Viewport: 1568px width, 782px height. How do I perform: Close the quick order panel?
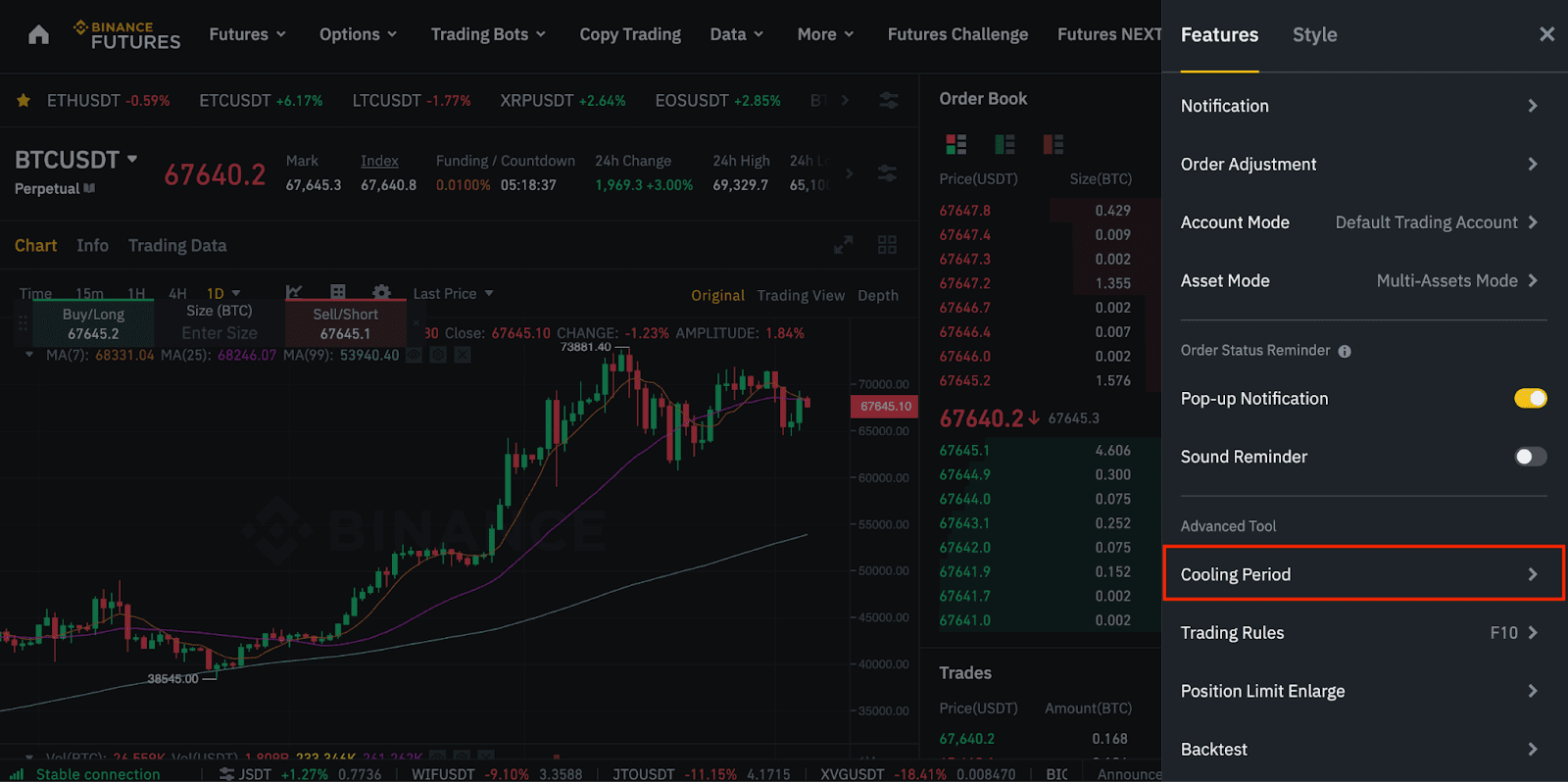tap(416, 321)
